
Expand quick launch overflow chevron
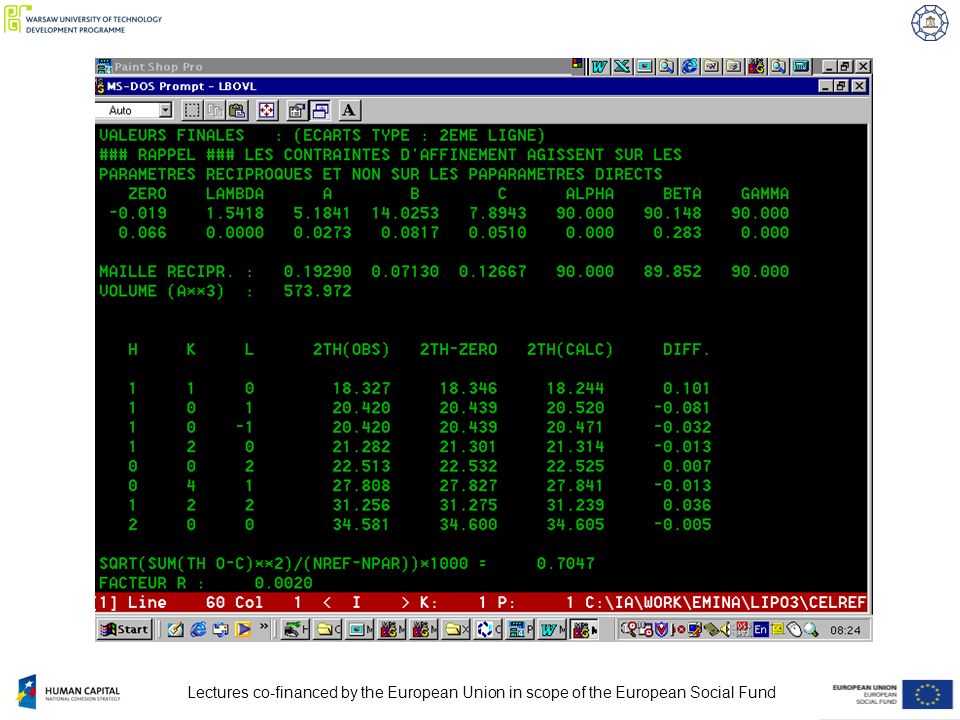pyautogui.click(x=264, y=626)
